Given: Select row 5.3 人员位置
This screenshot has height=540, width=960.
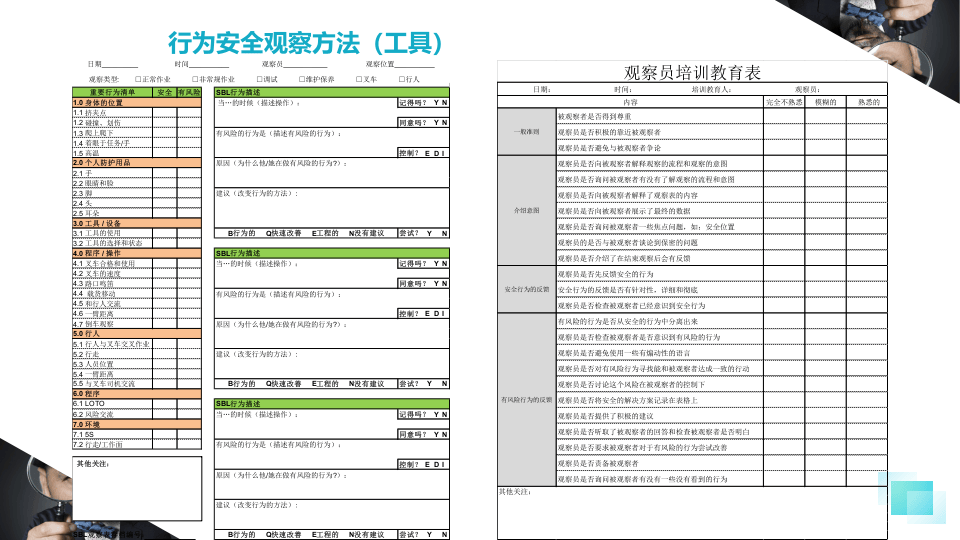Looking at the screenshot, I should point(137,364).
